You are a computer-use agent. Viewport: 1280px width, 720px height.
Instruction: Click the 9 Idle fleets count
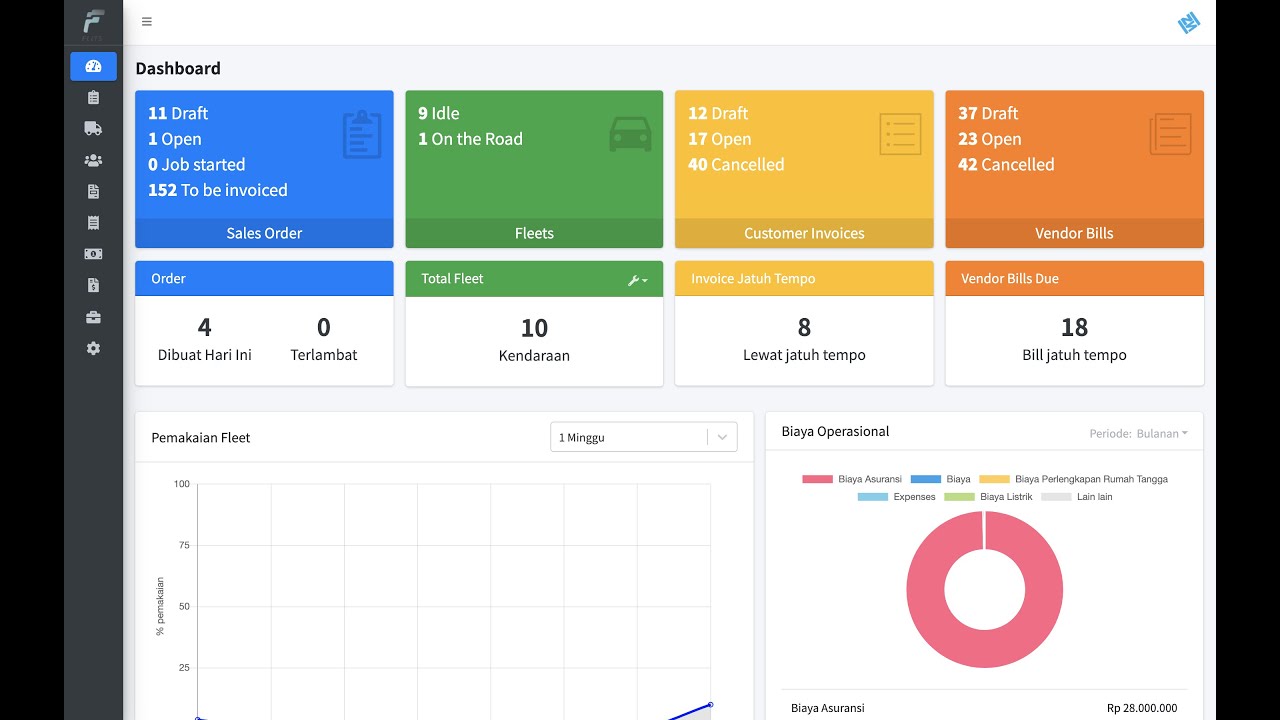point(439,113)
